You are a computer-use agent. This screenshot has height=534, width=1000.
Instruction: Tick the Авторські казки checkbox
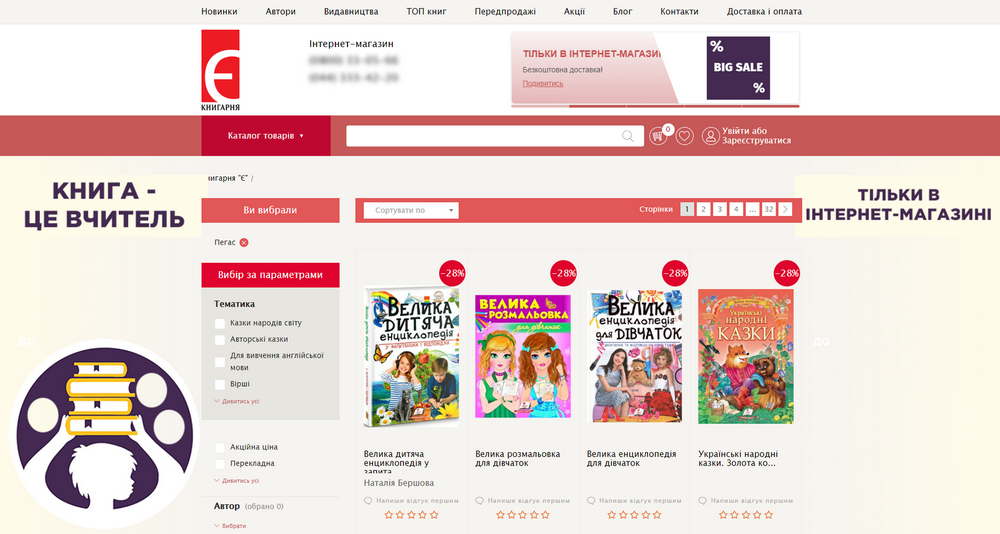220,339
